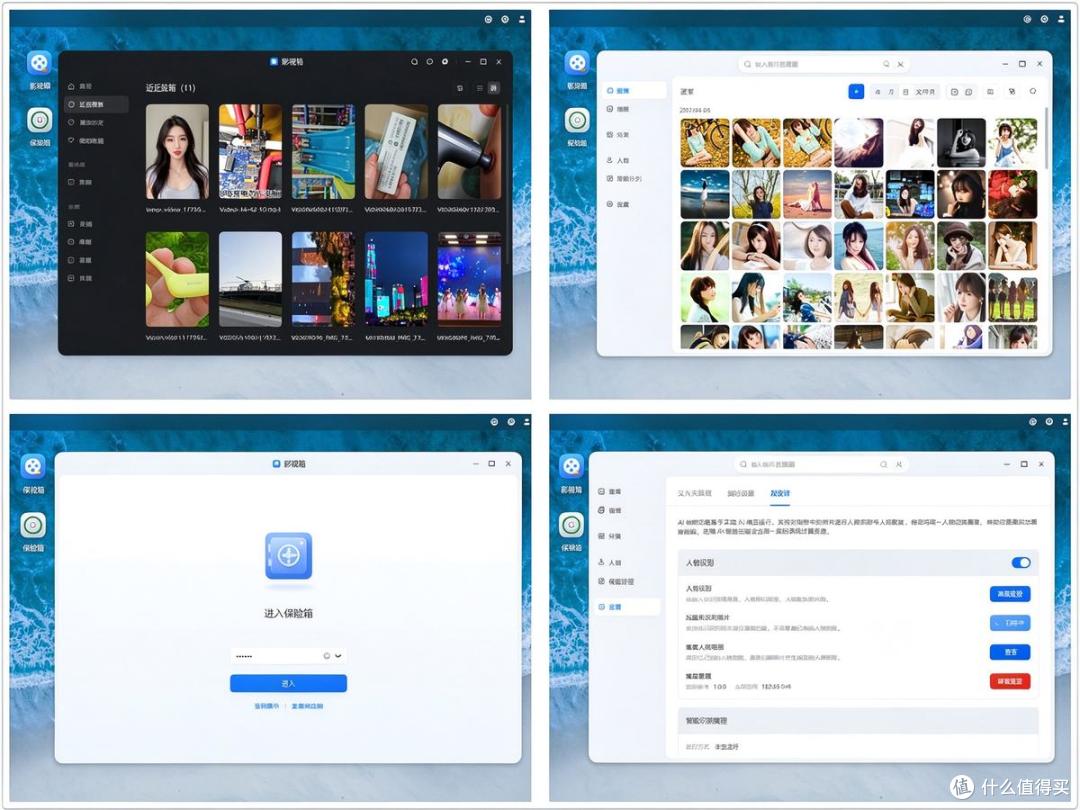Viewport: 1080px width, 810px height.
Task: Select the highlighted grid view icon in the dark window
Action: (493, 88)
